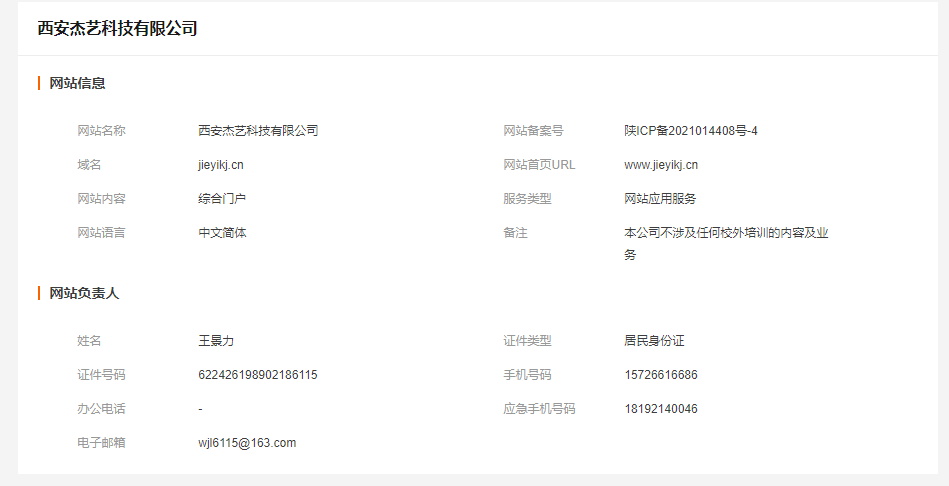Click the responsible person name 王景力

216,341
